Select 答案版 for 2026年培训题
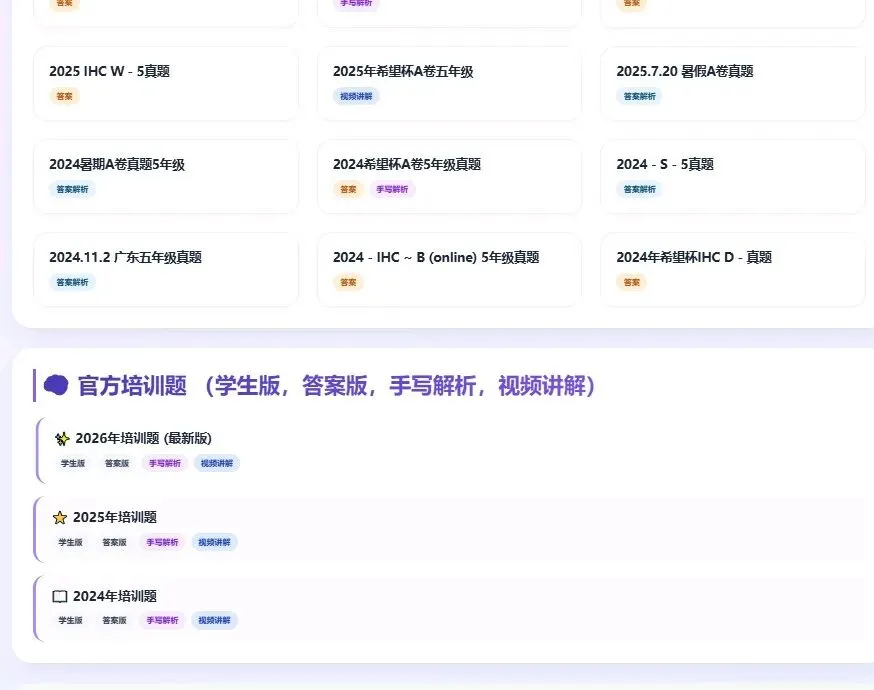 [117, 463]
